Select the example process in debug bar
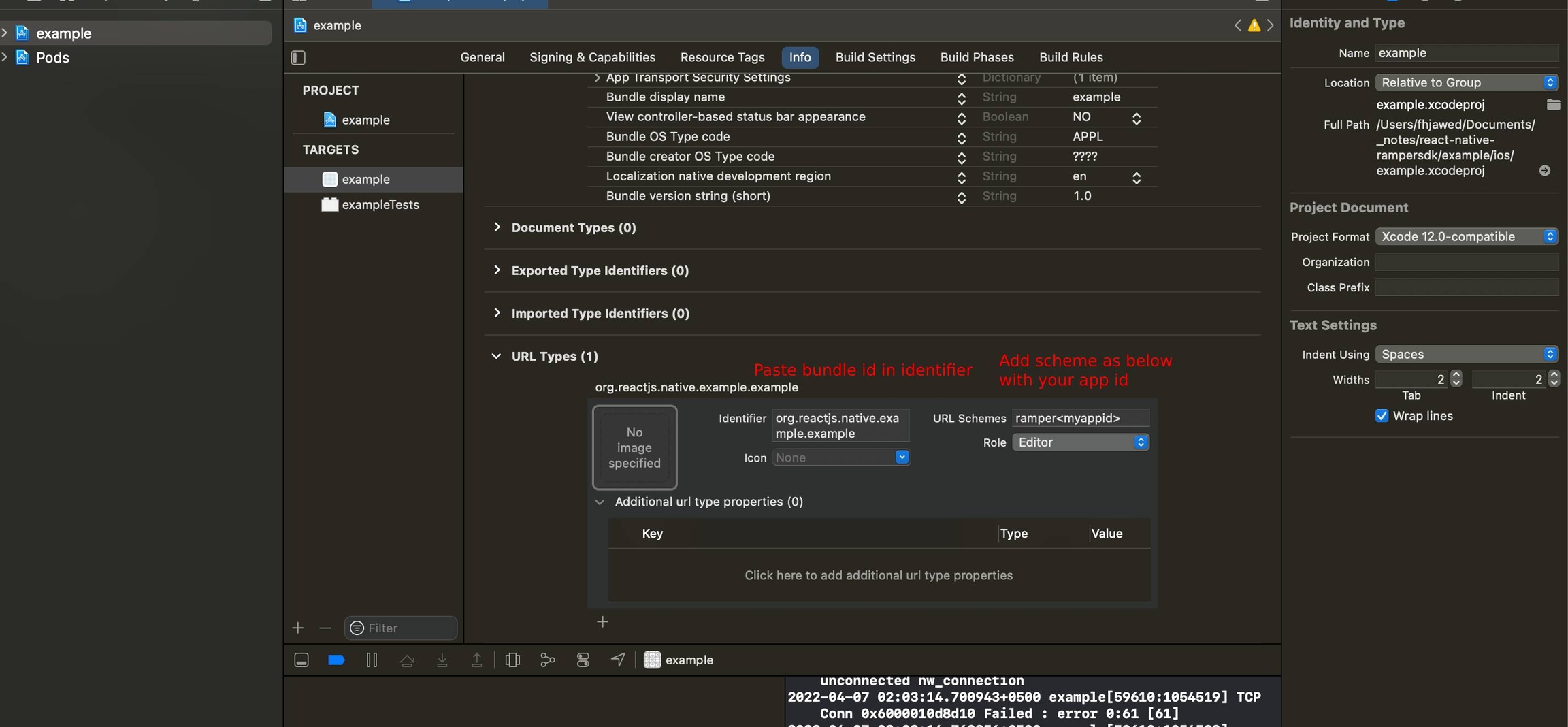Screen dimensions: 1568x727 pos(679,660)
